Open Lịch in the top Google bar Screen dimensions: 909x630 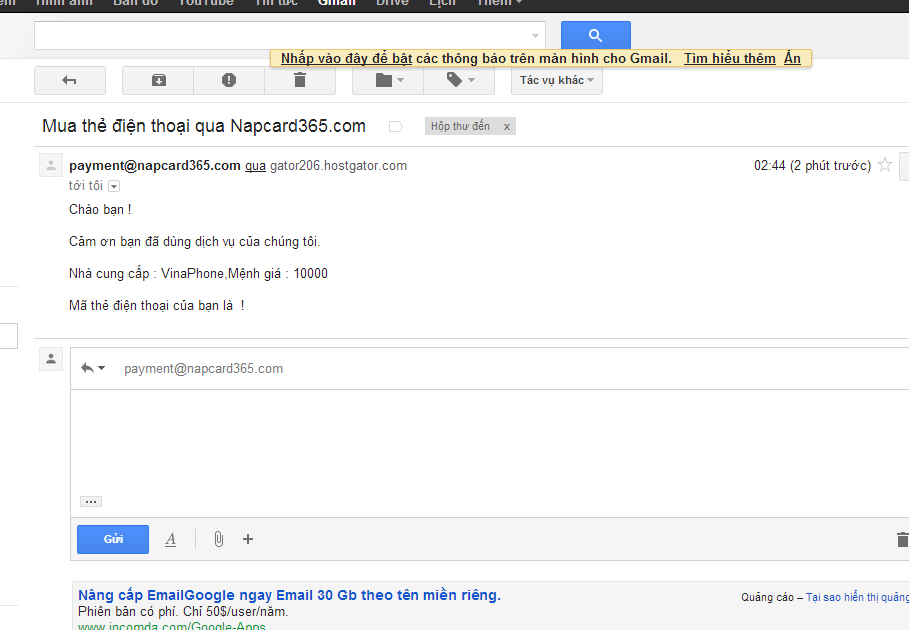click(x=442, y=3)
